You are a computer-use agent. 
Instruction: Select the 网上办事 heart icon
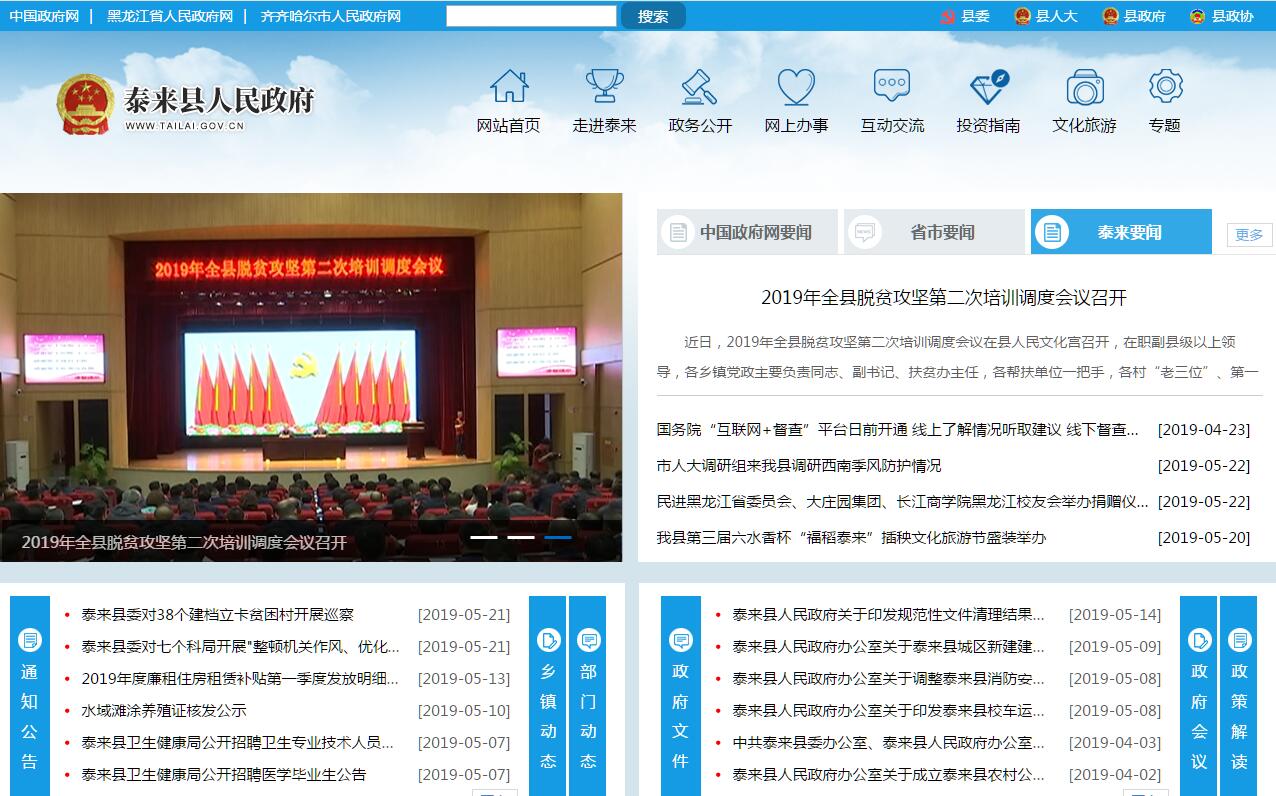[796, 86]
